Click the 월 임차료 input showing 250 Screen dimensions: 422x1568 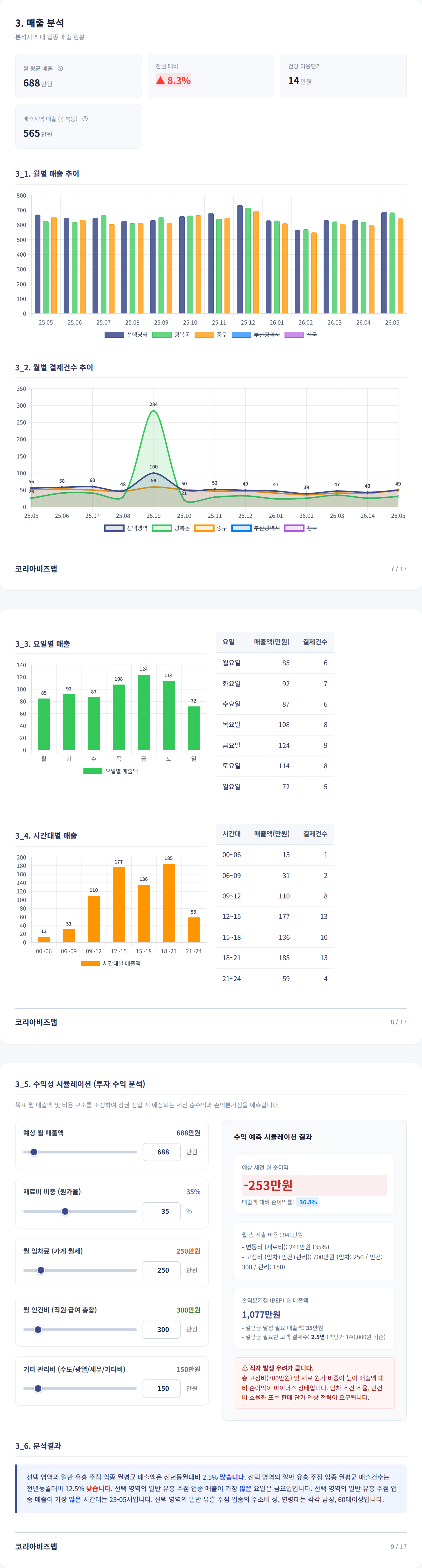coord(161,1270)
